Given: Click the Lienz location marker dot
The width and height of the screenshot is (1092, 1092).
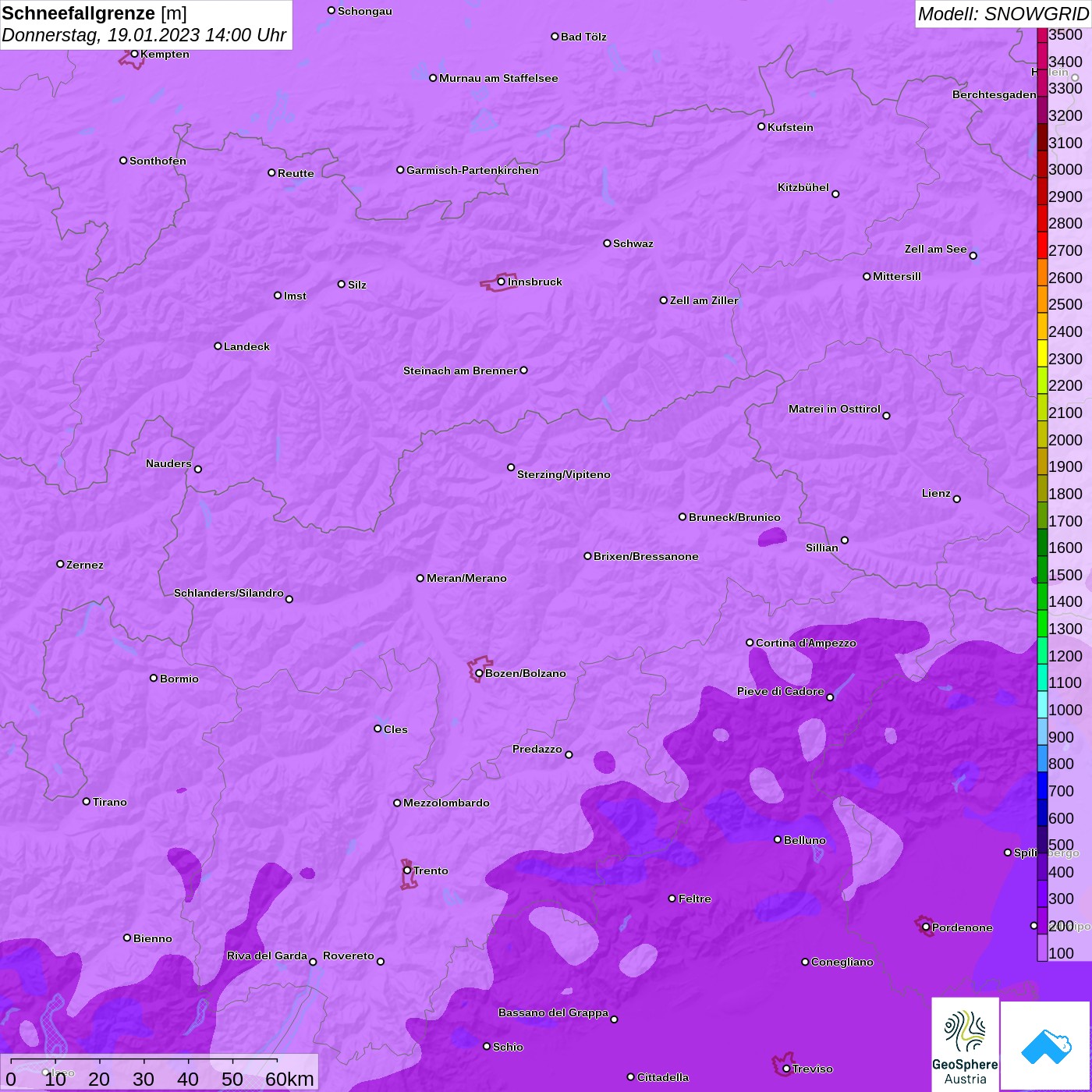Looking at the screenshot, I should 957,499.
